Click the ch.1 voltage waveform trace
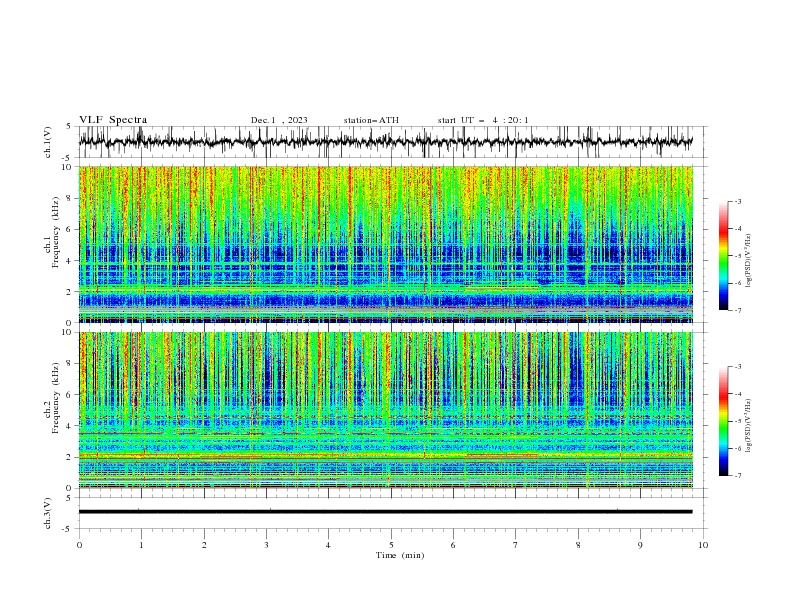The height and width of the screenshot is (612, 792). point(385,142)
